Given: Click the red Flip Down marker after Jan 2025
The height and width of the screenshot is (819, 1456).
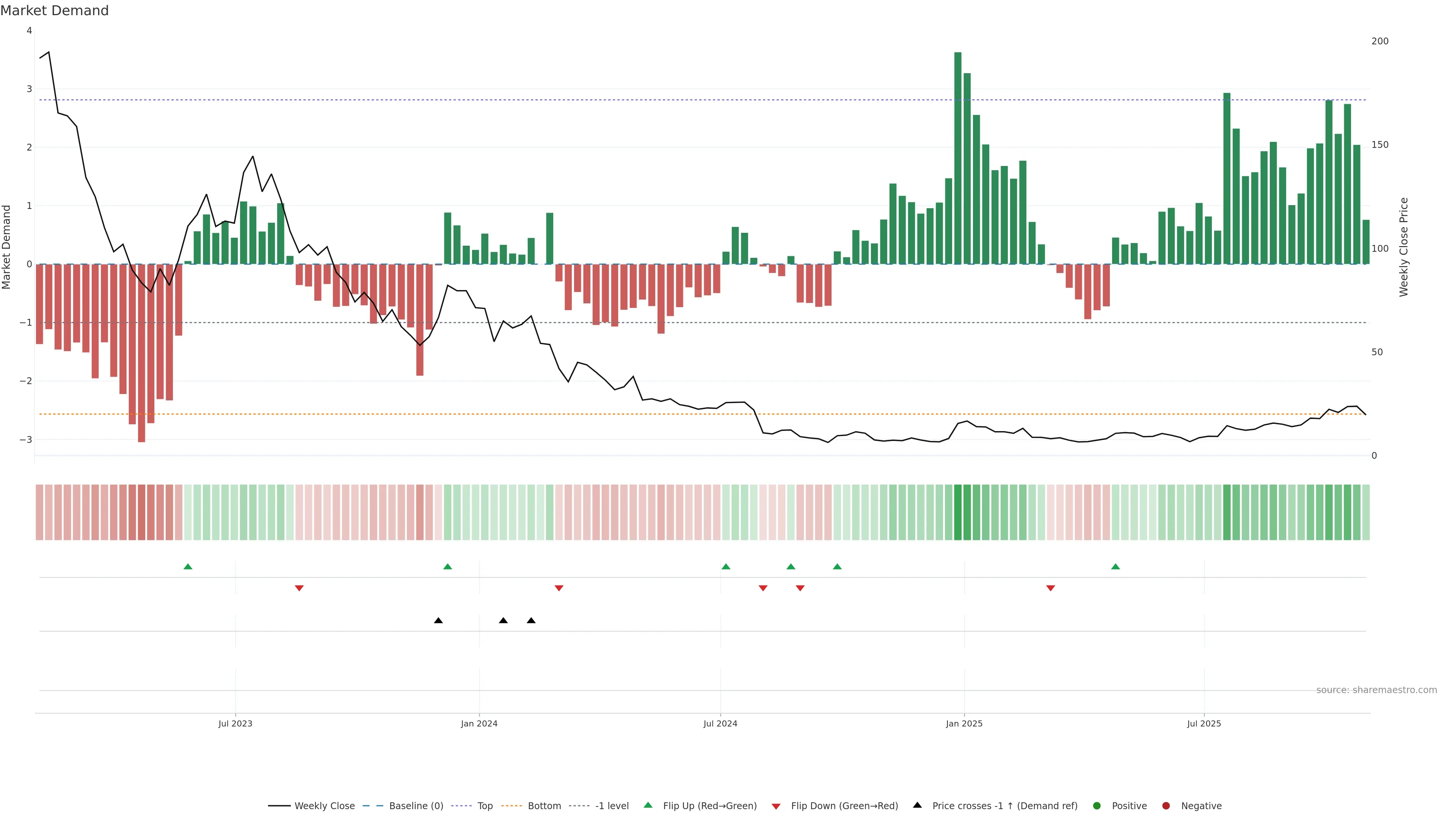Looking at the screenshot, I should [x=1050, y=588].
